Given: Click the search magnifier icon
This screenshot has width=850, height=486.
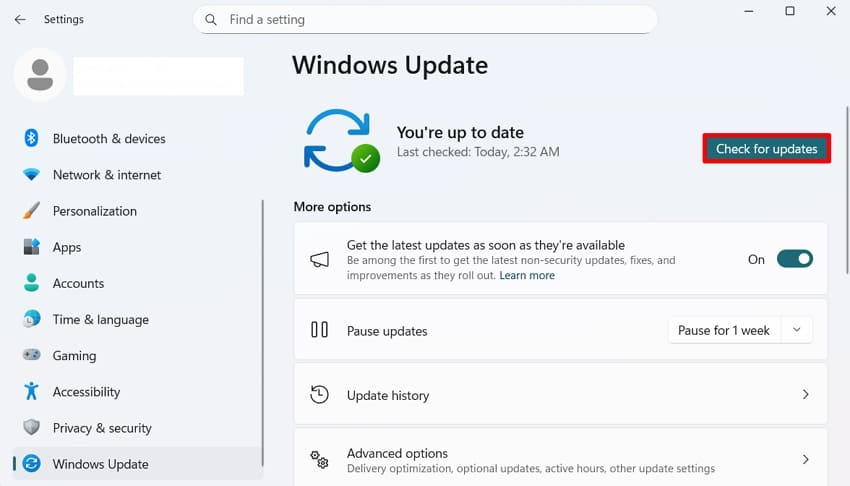Looking at the screenshot, I should pyautogui.click(x=211, y=20).
